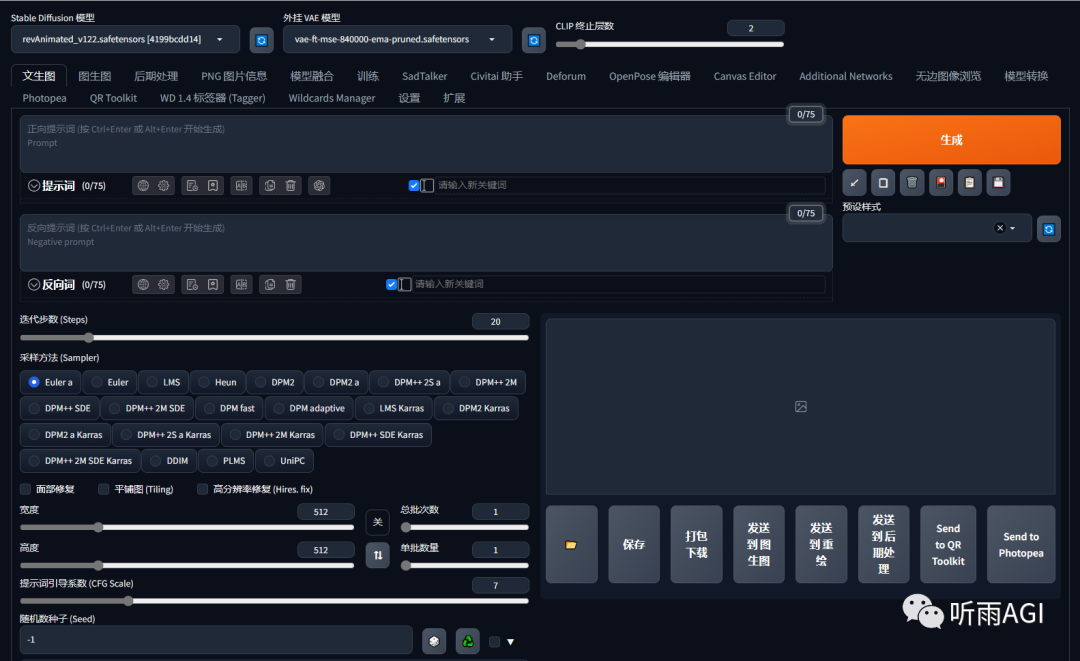Viewport: 1080px width, 661px height.
Task: Switch to the Civitai 助手 tab
Action: [x=497, y=76]
